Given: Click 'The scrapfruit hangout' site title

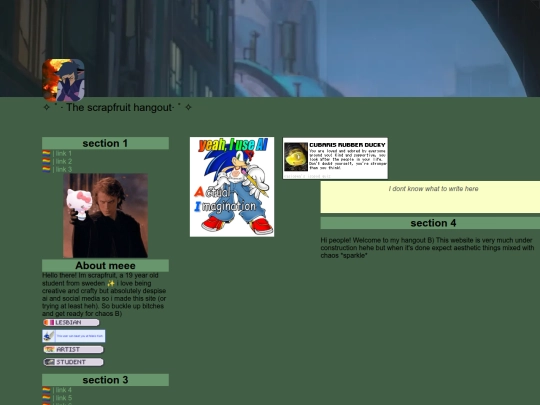Looking at the screenshot, I should click(x=117, y=107).
